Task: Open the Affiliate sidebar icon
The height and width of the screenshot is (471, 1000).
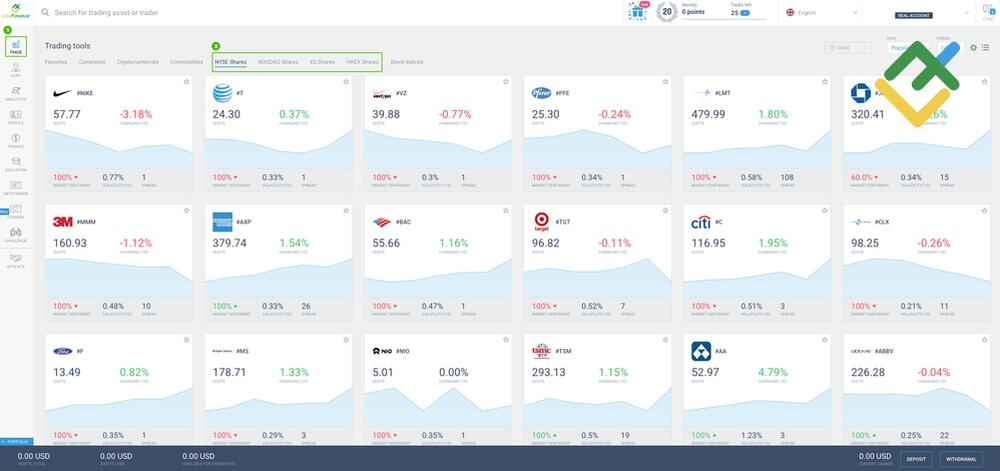Action: 16,261
